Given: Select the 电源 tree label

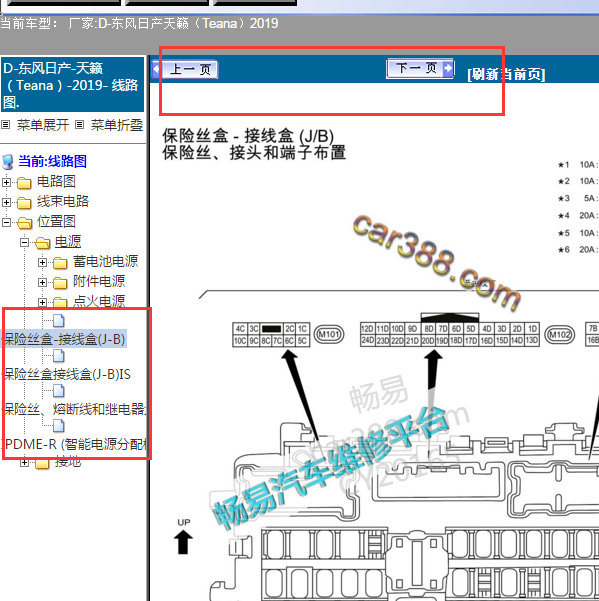Looking at the screenshot, I should [x=68, y=241].
